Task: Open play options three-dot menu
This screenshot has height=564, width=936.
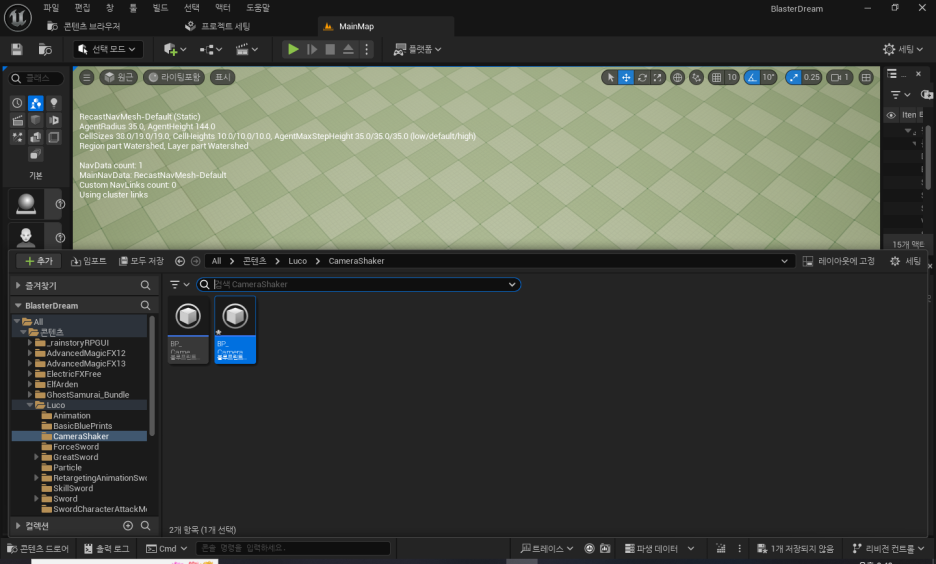Action: coord(367,49)
